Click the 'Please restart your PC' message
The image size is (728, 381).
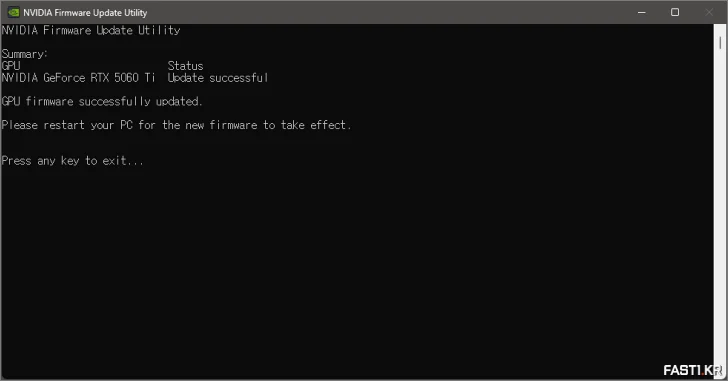coord(176,125)
